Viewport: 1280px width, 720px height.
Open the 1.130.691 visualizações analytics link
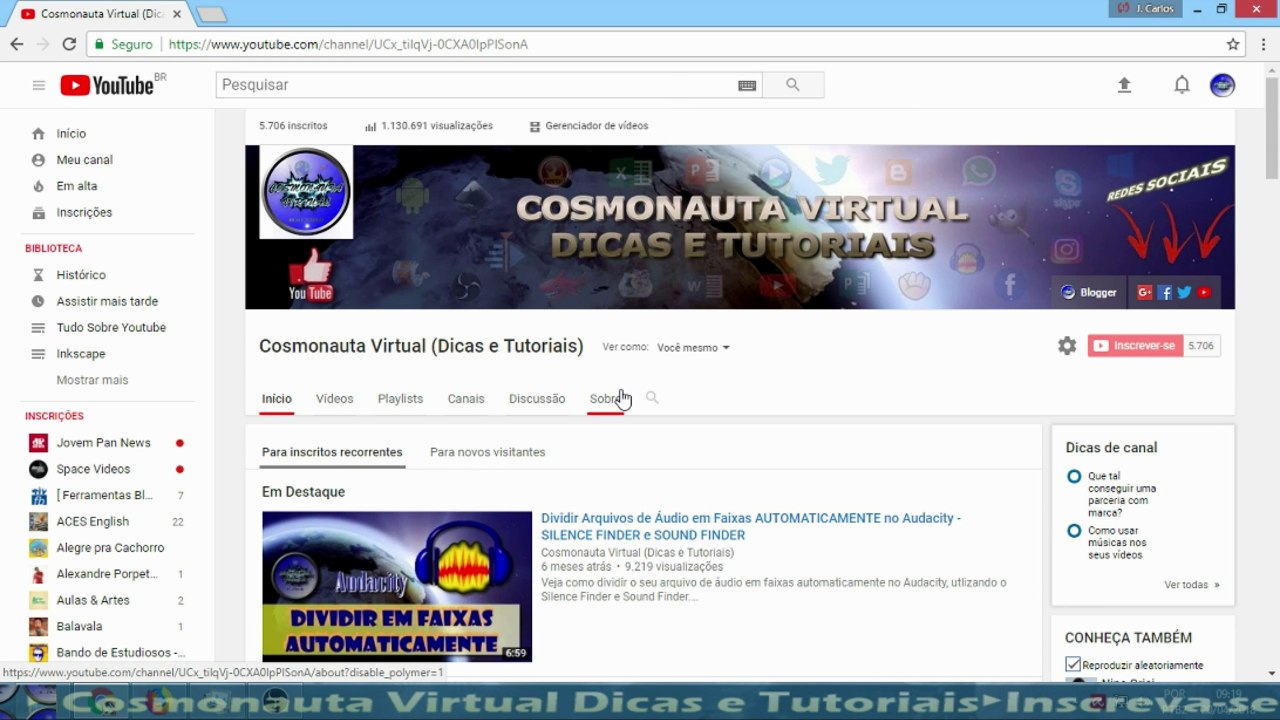click(429, 126)
